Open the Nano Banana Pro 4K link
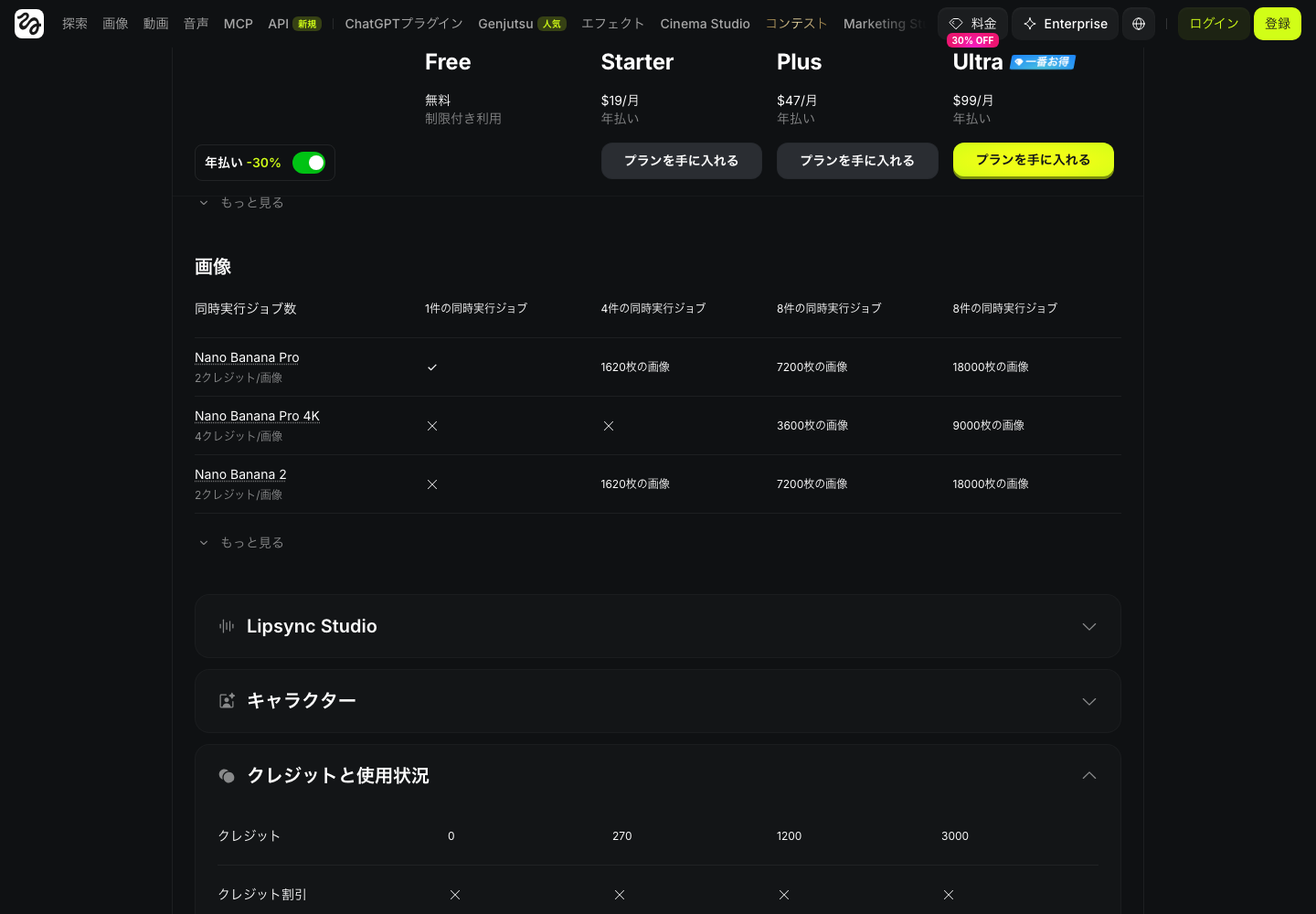Image resolution: width=1316 pixels, height=914 pixels. [x=257, y=416]
